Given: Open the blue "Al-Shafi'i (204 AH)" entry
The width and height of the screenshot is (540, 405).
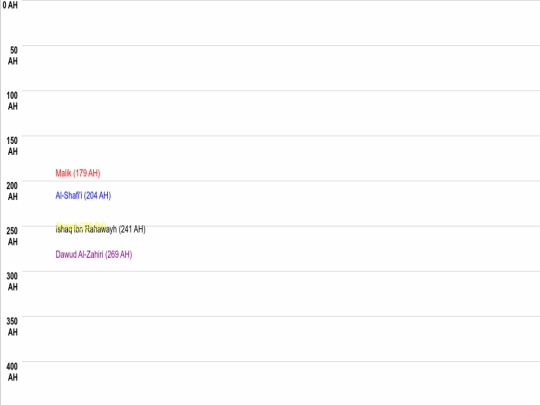Looking at the screenshot, I should coord(83,196).
